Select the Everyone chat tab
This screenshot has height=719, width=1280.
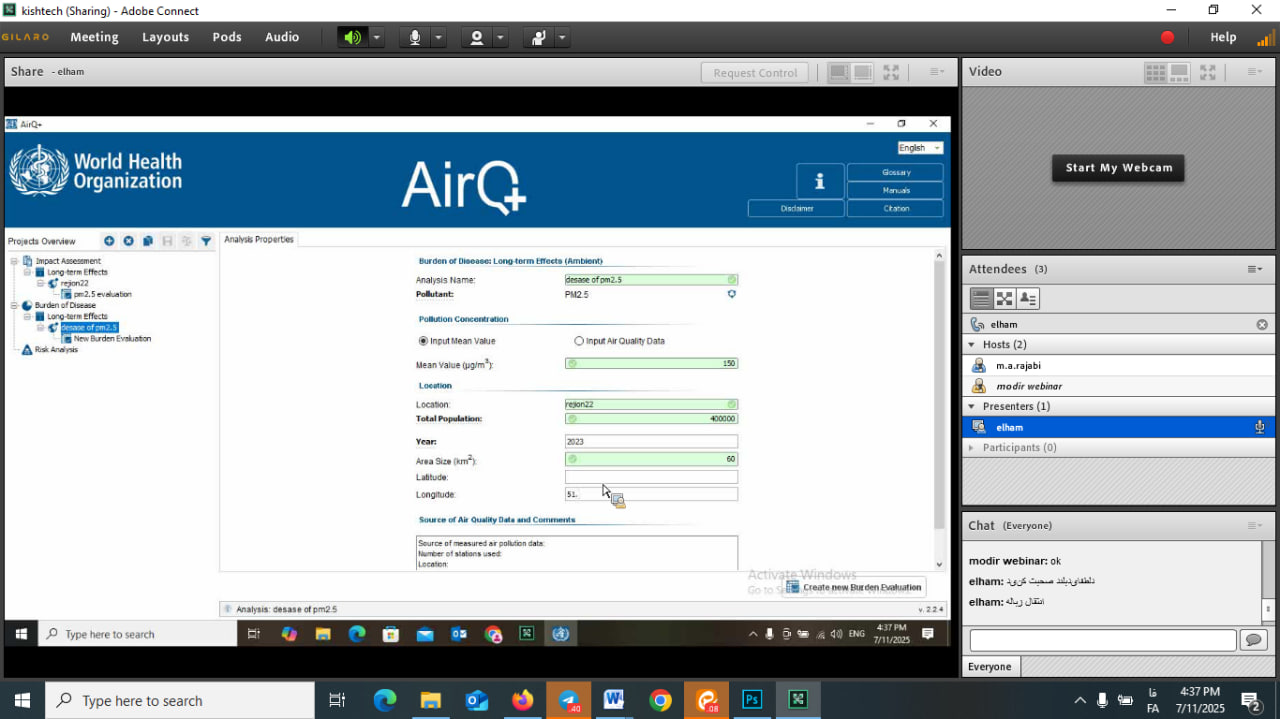[x=990, y=667]
